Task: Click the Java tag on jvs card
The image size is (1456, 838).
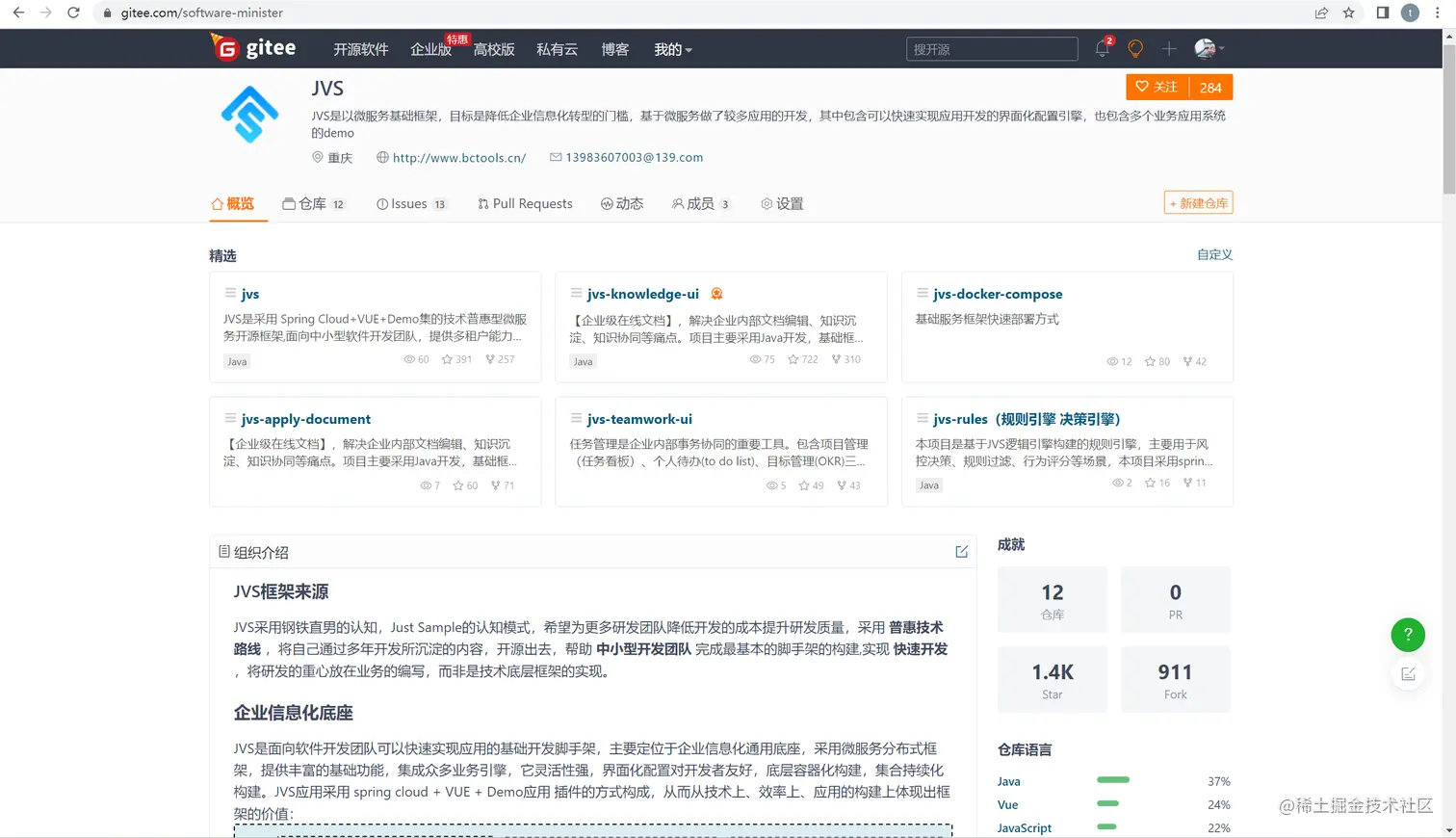Action: [237, 361]
